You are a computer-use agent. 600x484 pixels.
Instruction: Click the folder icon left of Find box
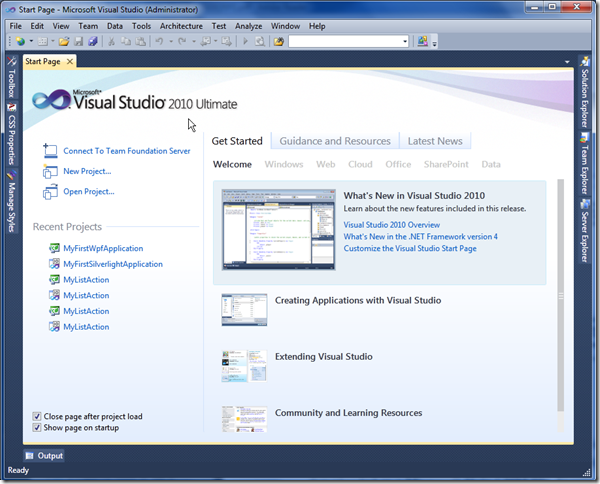click(x=279, y=41)
